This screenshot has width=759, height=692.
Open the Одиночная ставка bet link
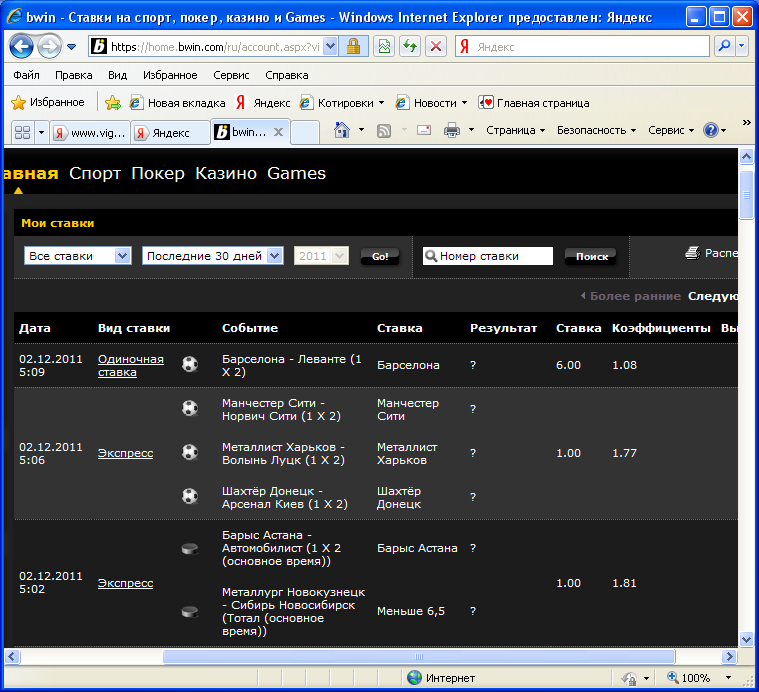[131, 365]
